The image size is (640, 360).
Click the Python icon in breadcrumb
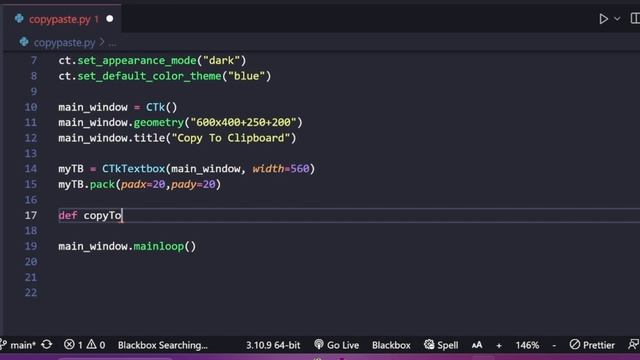click(x=24, y=42)
